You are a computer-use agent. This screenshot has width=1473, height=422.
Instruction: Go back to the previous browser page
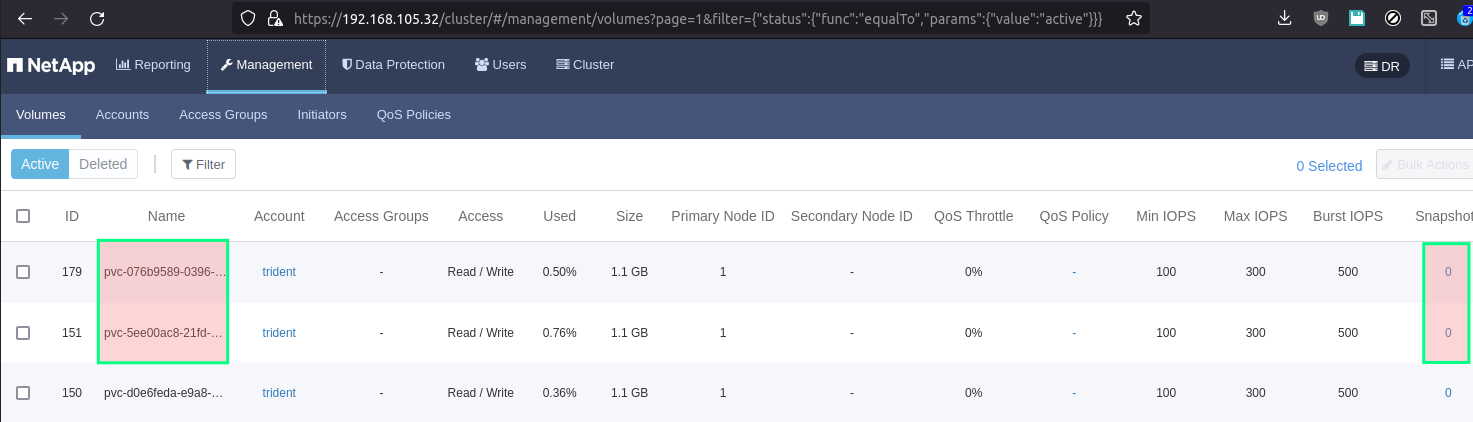[25, 19]
